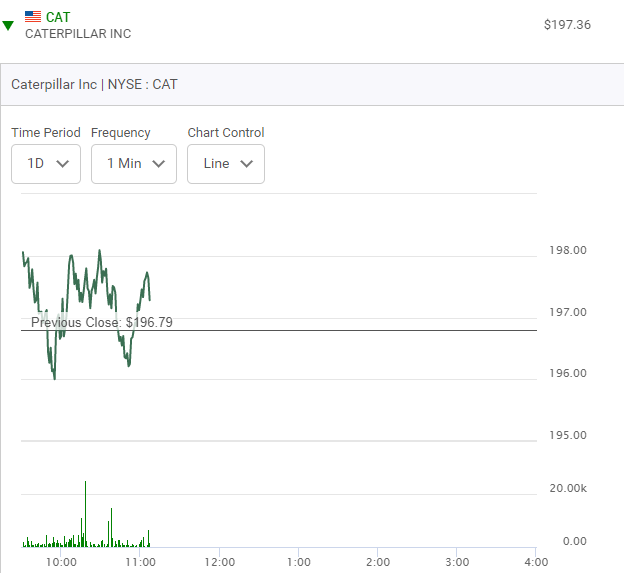
Task: Click the 12:00 time axis label
Action: coord(220,562)
